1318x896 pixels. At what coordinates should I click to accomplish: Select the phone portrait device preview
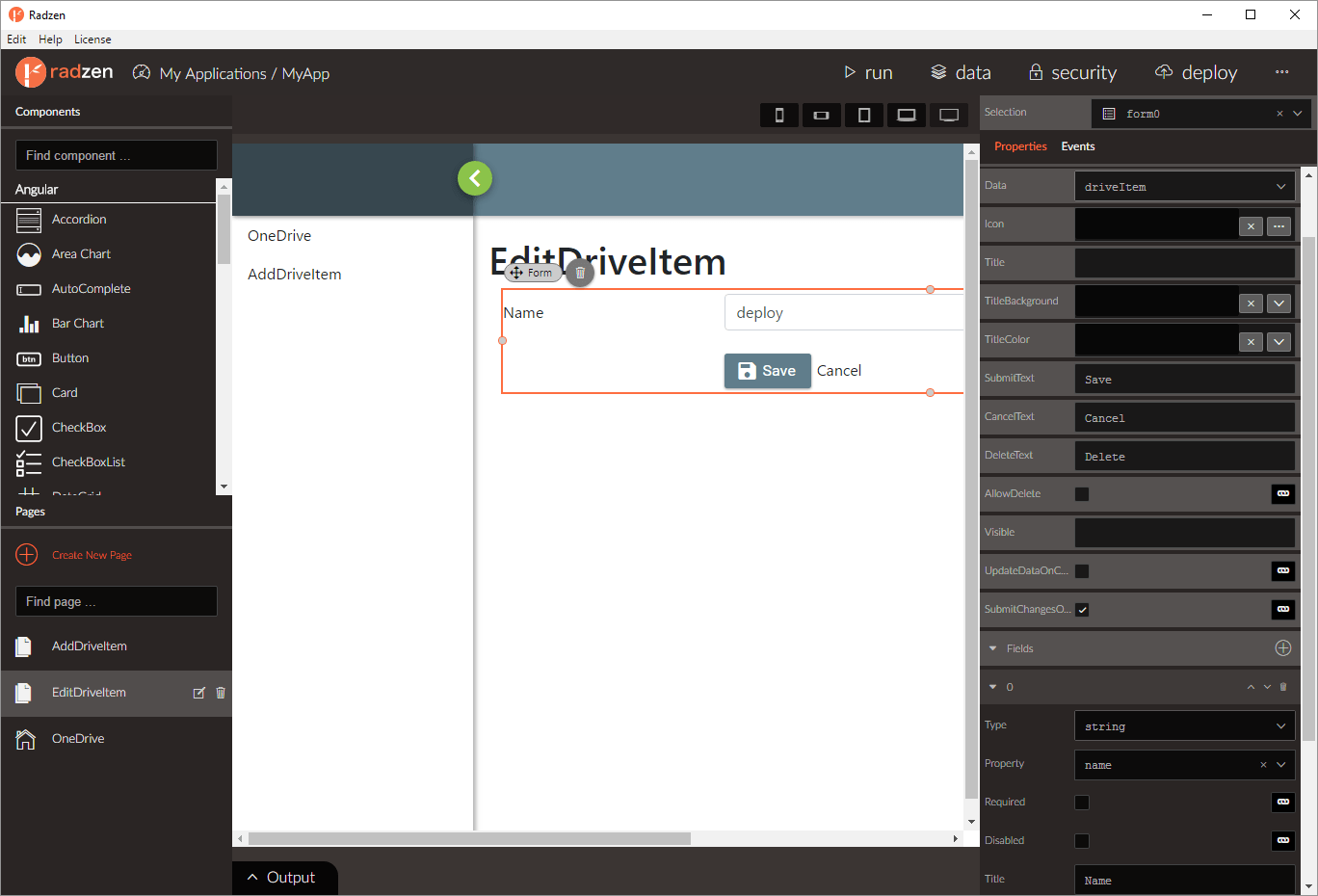(x=779, y=116)
